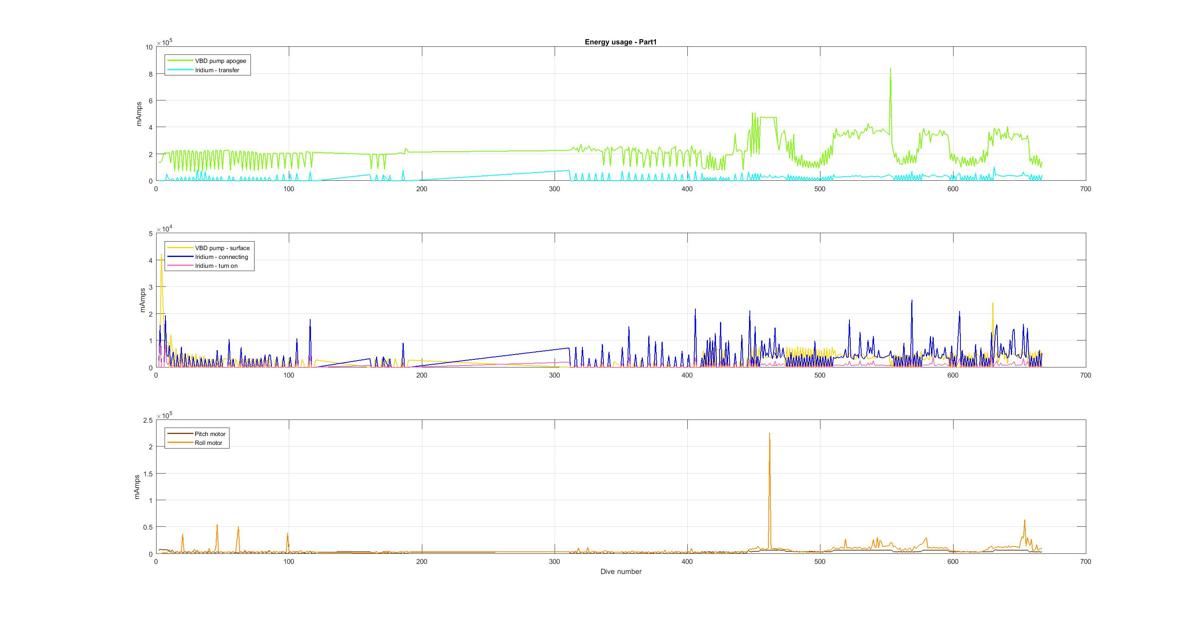Click the 'Pitch motor' legend entry

coord(212,433)
